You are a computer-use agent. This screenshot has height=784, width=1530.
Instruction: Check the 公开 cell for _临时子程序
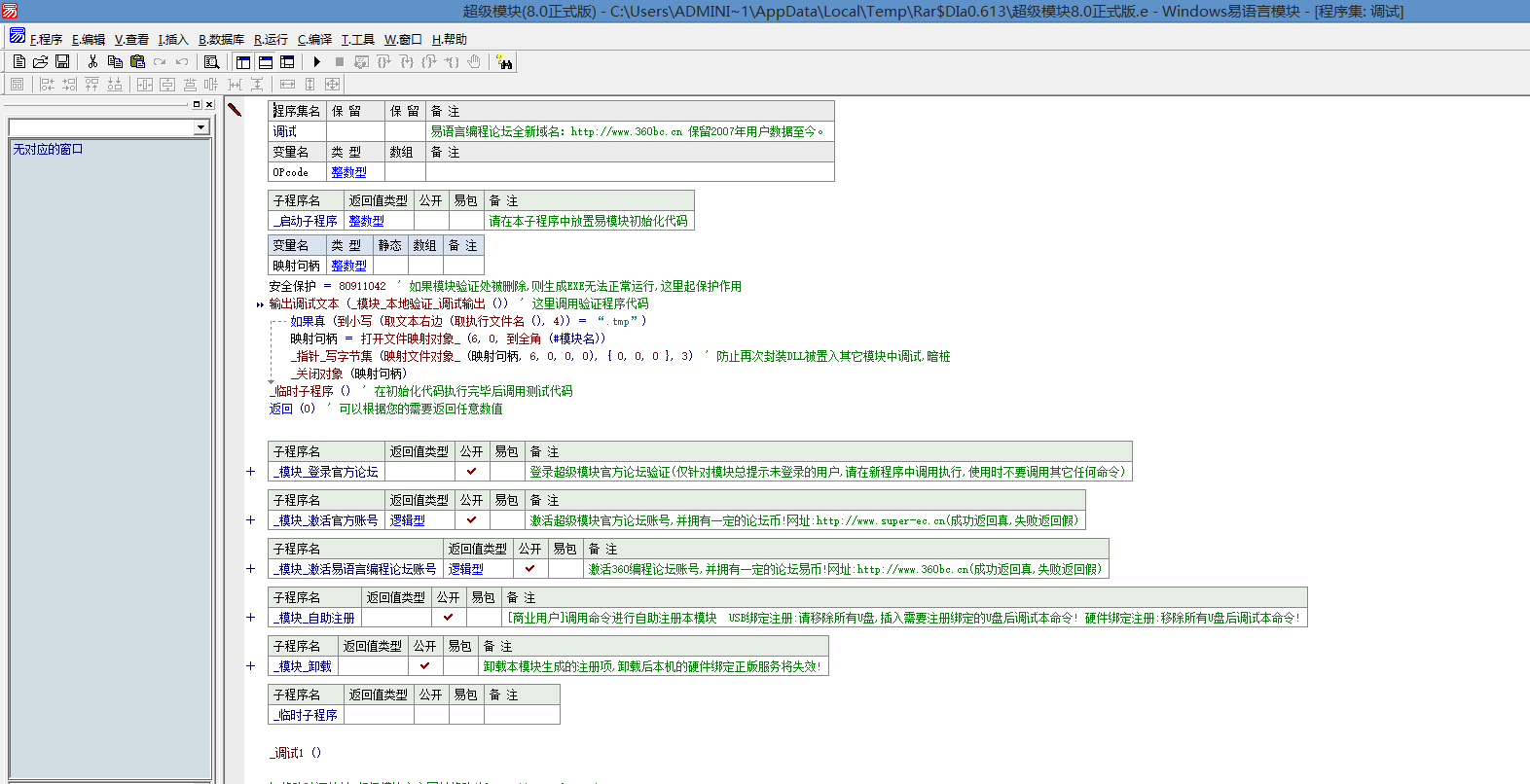coord(431,715)
